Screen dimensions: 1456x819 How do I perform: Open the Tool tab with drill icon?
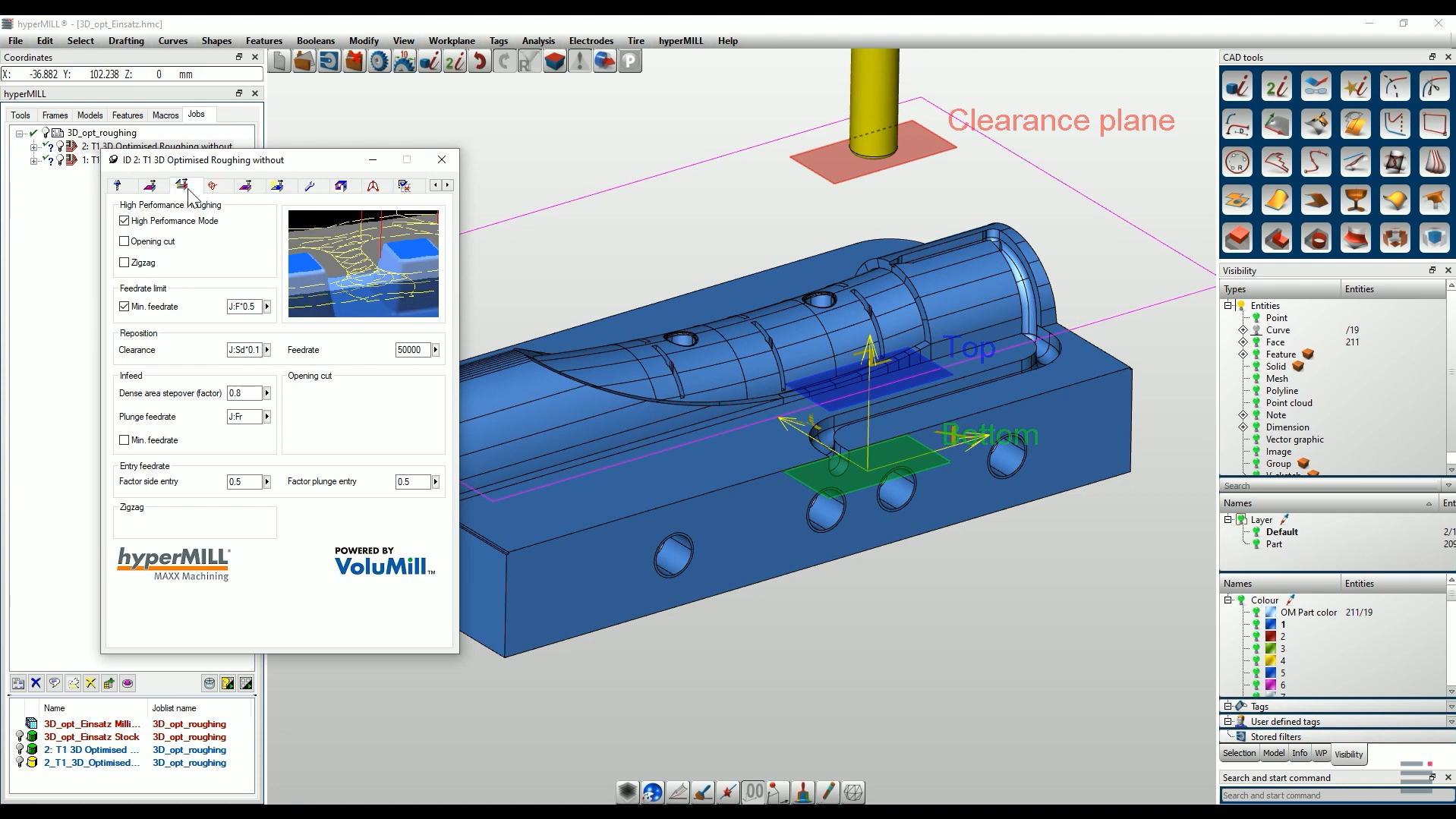point(118,185)
